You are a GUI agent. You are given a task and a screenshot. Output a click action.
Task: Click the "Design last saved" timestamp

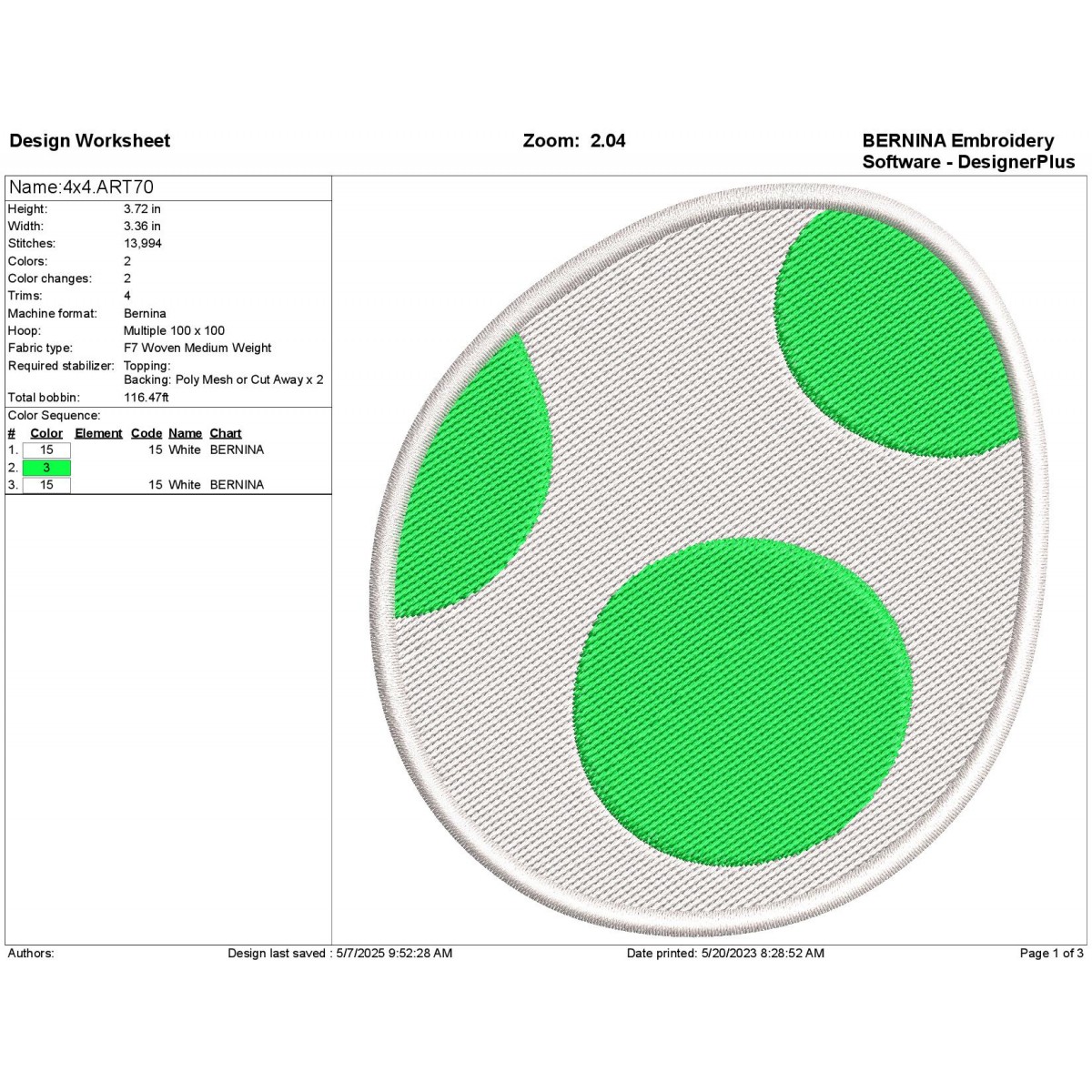pos(339,954)
